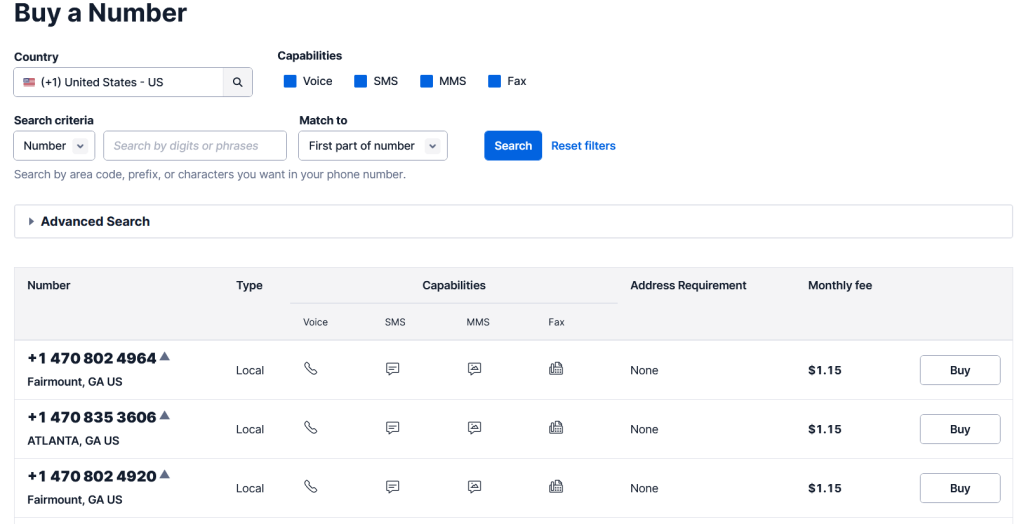
Task: Click Fairmount, GA US under +1 470 802 4964
Action: [74, 382]
